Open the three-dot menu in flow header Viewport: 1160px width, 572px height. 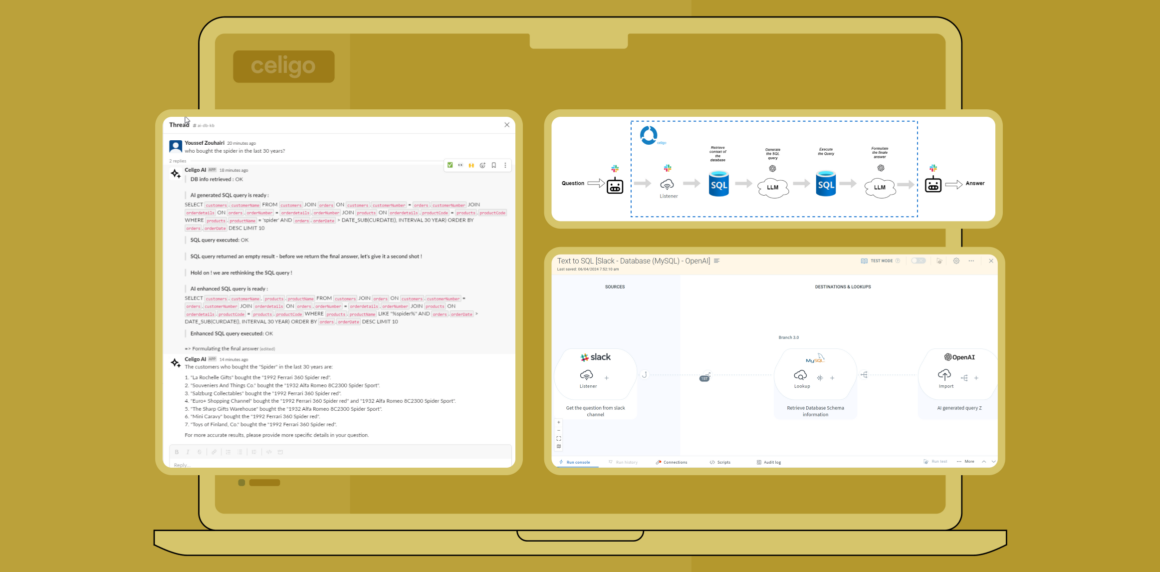(971, 260)
